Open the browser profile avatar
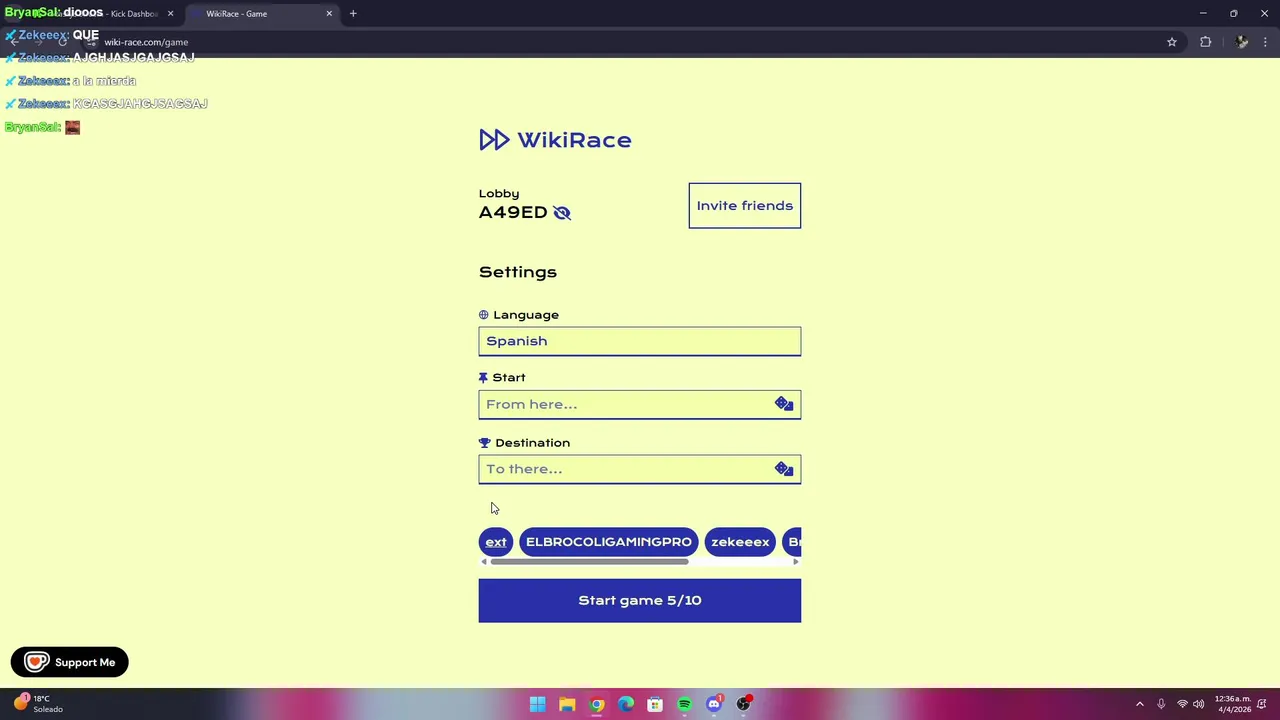 pyautogui.click(x=1241, y=42)
